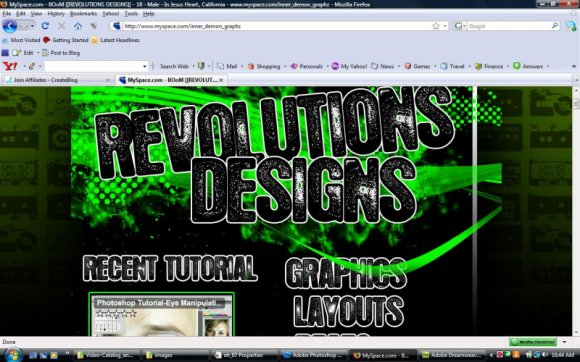Go back with the blue Back arrow
This screenshot has width=580, height=362.
coord(10,26)
